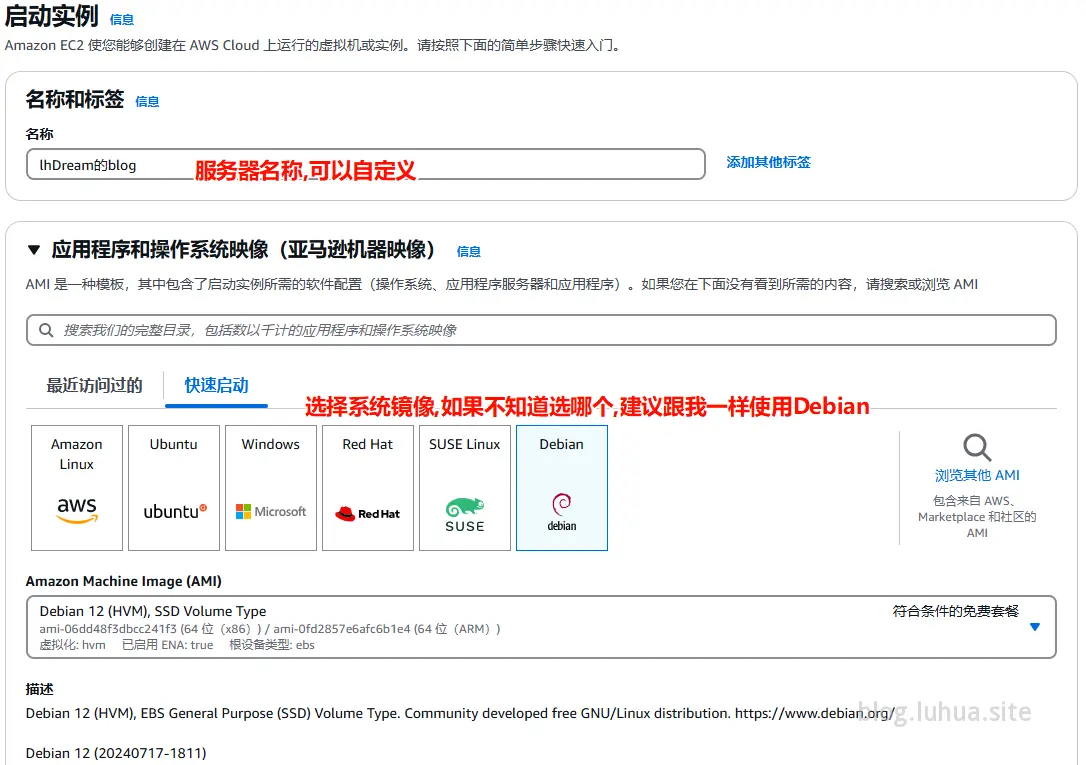Screen dimensions: 1086x765
Task: Click the AMI catalog search field
Action: click(541, 330)
